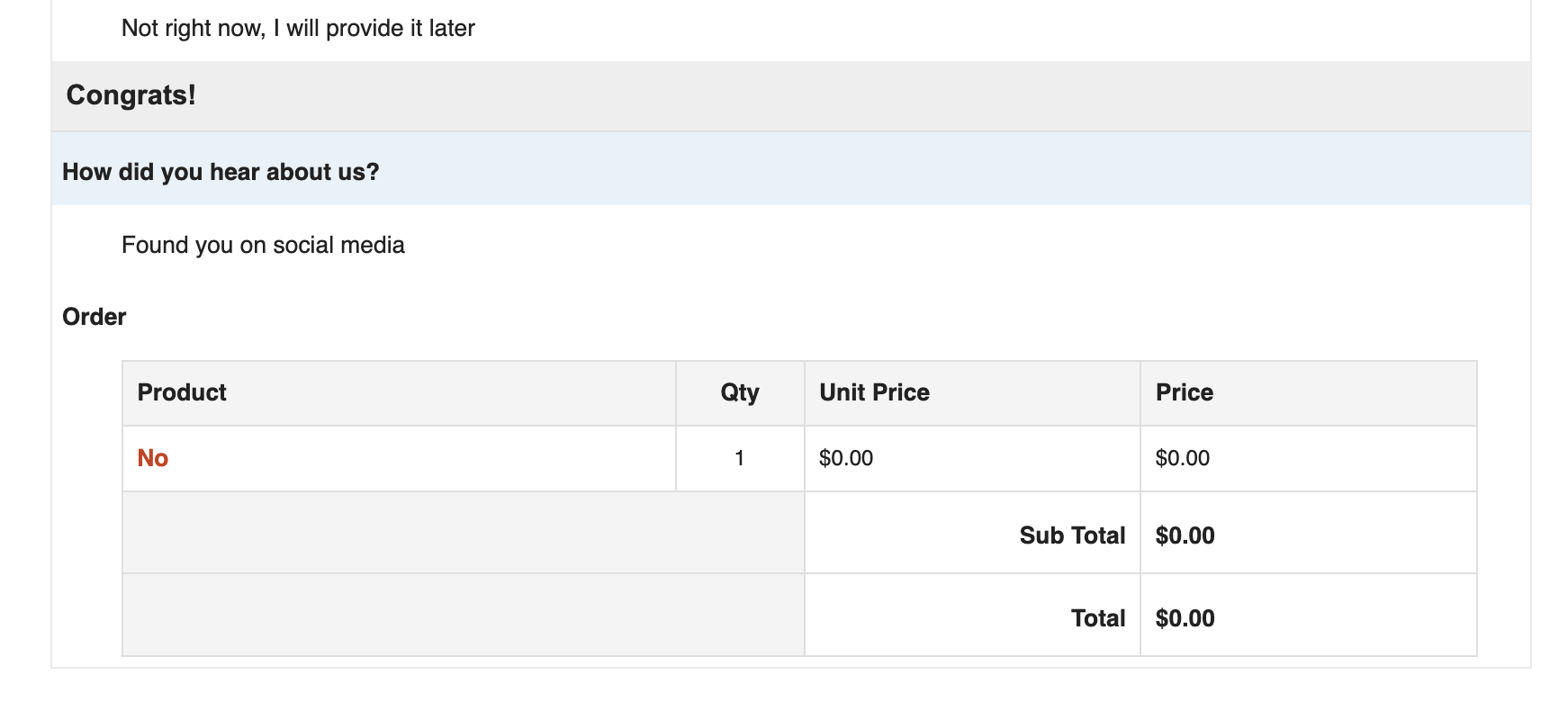The width and height of the screenshot is (1568, 711).
Task: Click the 'Order' section label
Action: pos(94,317)
